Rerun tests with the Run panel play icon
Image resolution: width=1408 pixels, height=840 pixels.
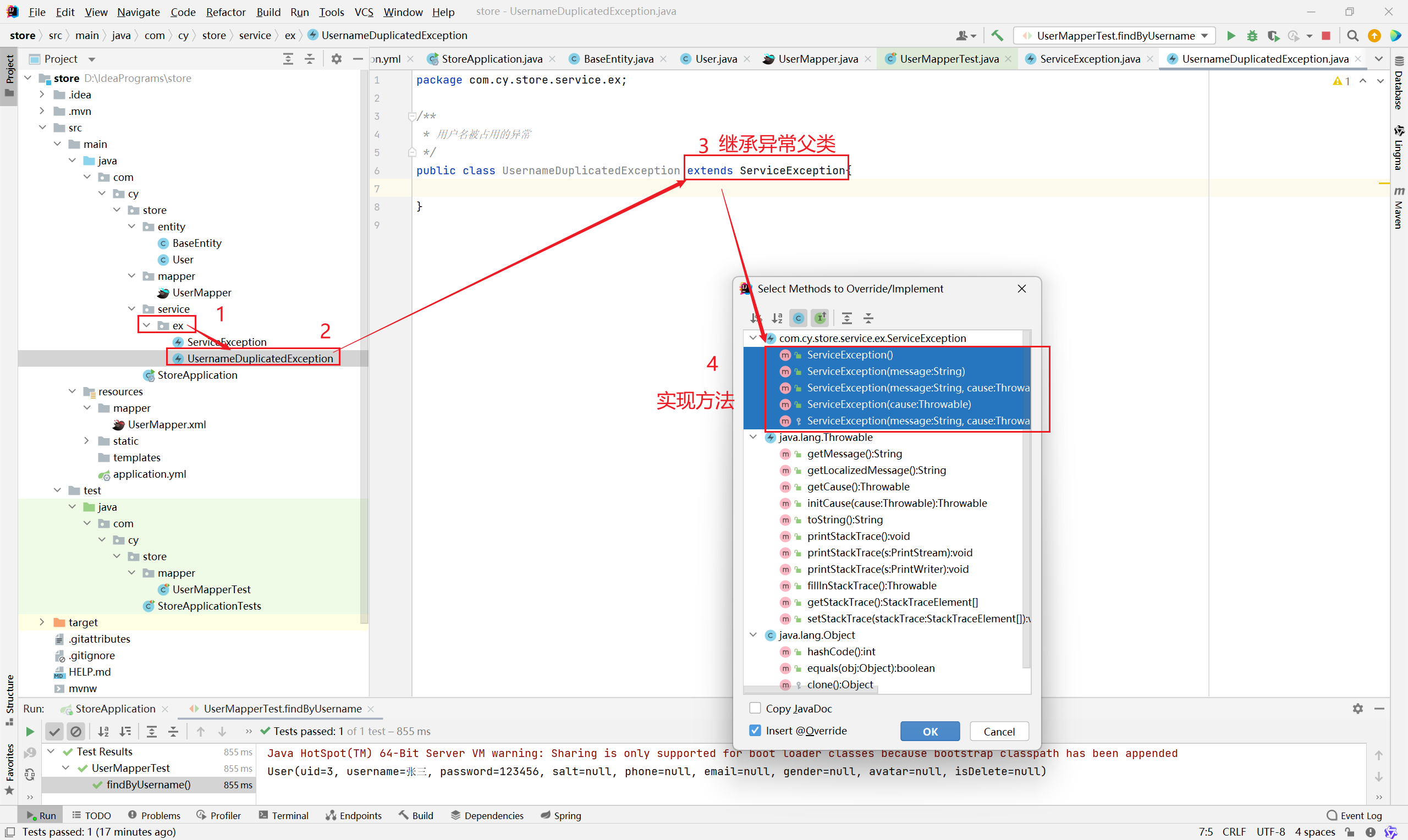pos(30,731)
